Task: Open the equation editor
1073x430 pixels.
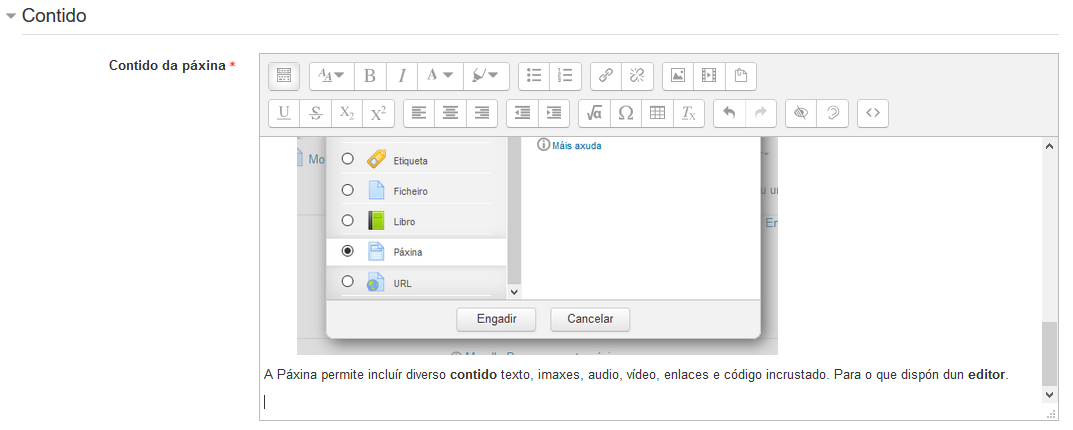Action: (594, 113)
